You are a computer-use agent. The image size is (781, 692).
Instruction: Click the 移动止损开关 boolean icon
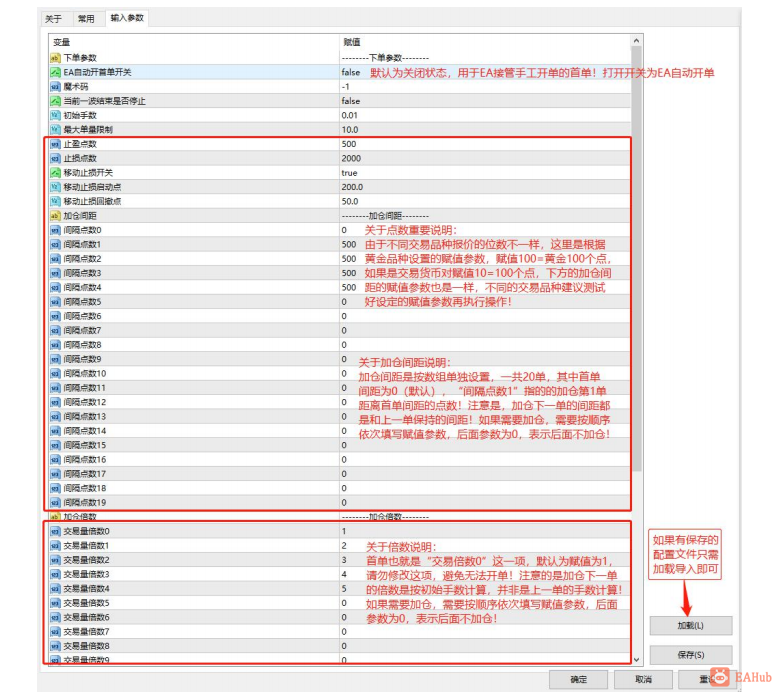click(55, 173)
